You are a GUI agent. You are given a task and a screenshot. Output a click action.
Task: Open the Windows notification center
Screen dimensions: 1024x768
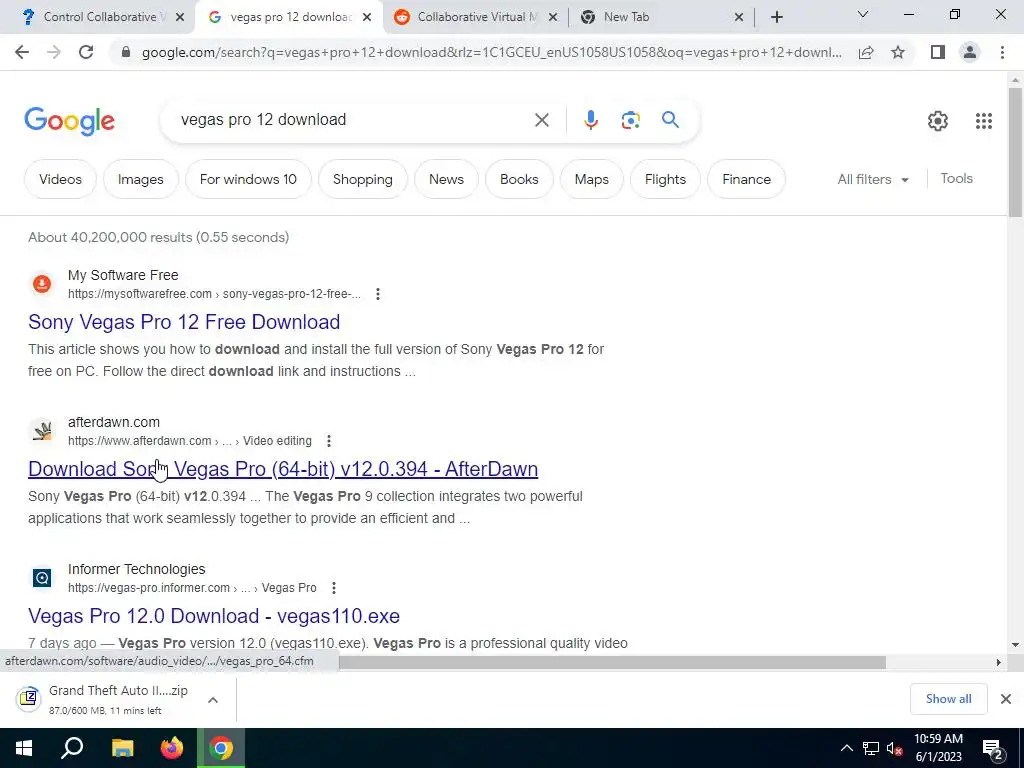pos(993,748)
